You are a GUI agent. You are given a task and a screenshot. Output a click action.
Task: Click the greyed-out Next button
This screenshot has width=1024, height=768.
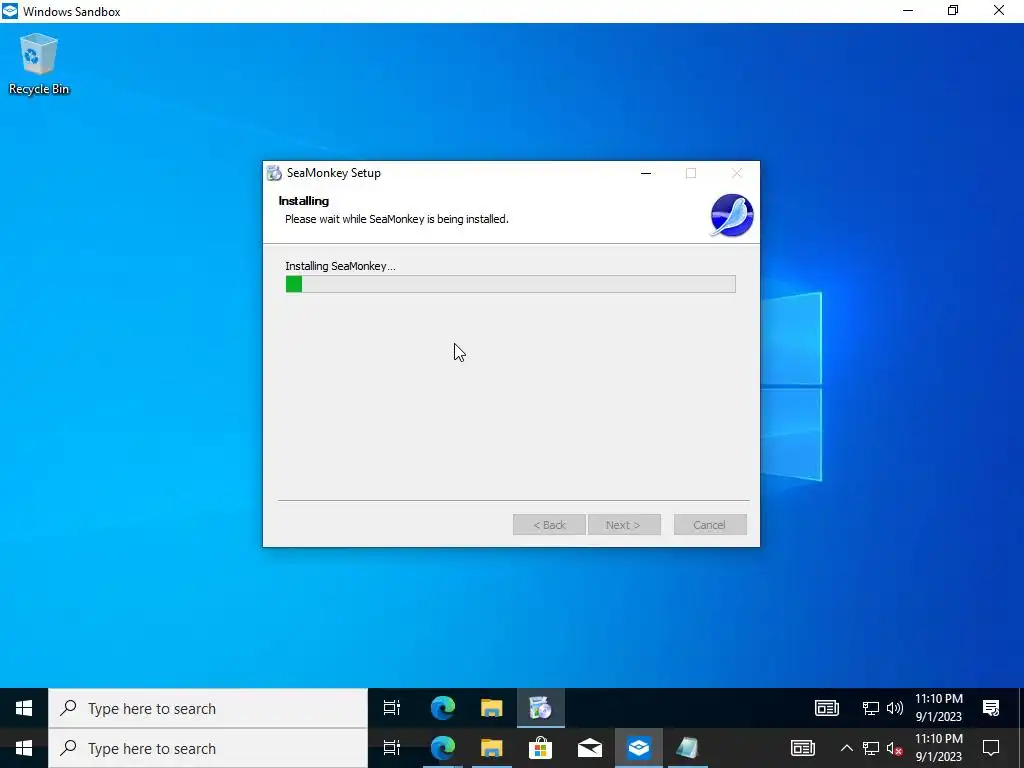point(624,525)
